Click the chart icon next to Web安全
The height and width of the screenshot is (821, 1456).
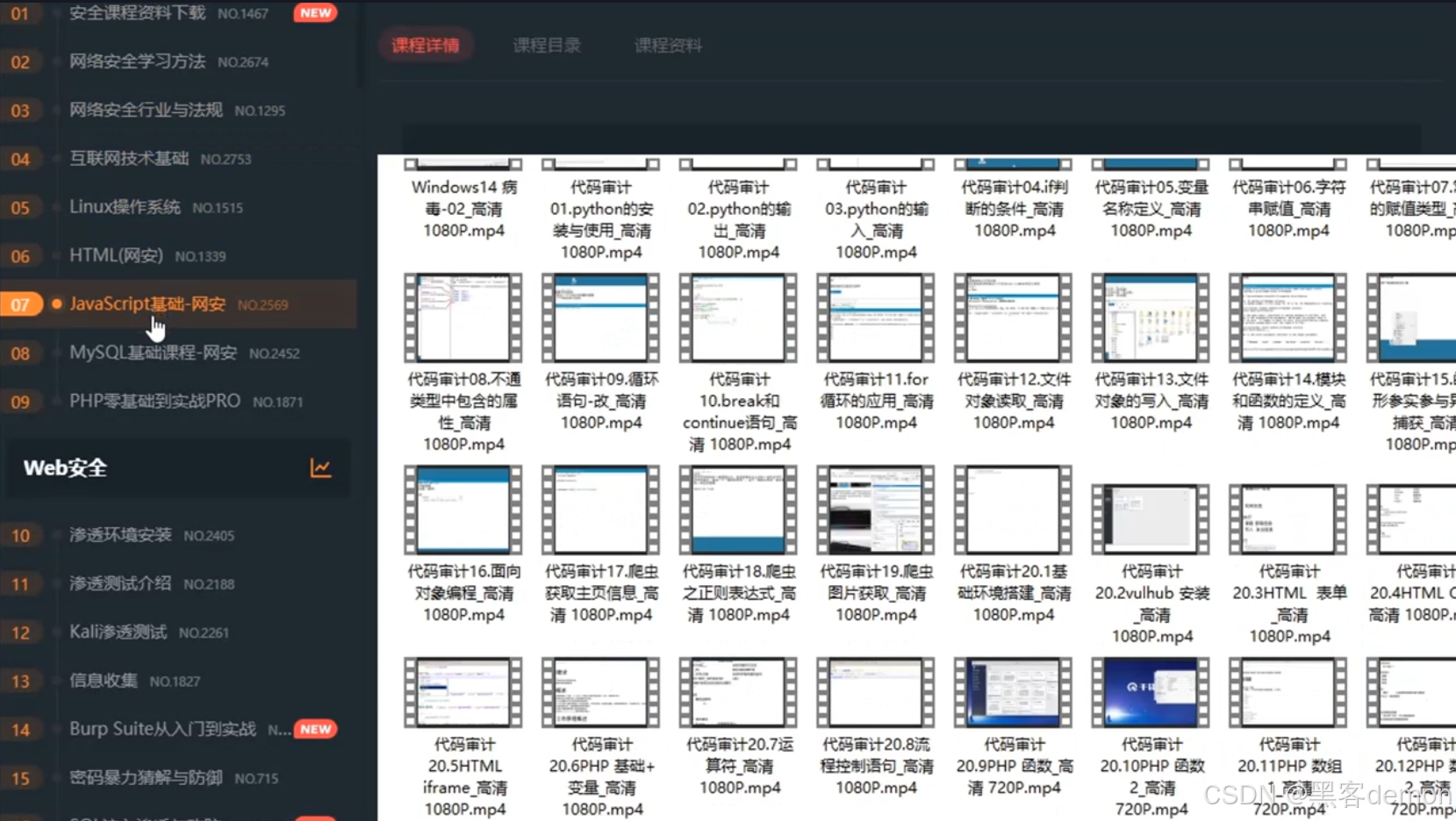tap(321, 468)
